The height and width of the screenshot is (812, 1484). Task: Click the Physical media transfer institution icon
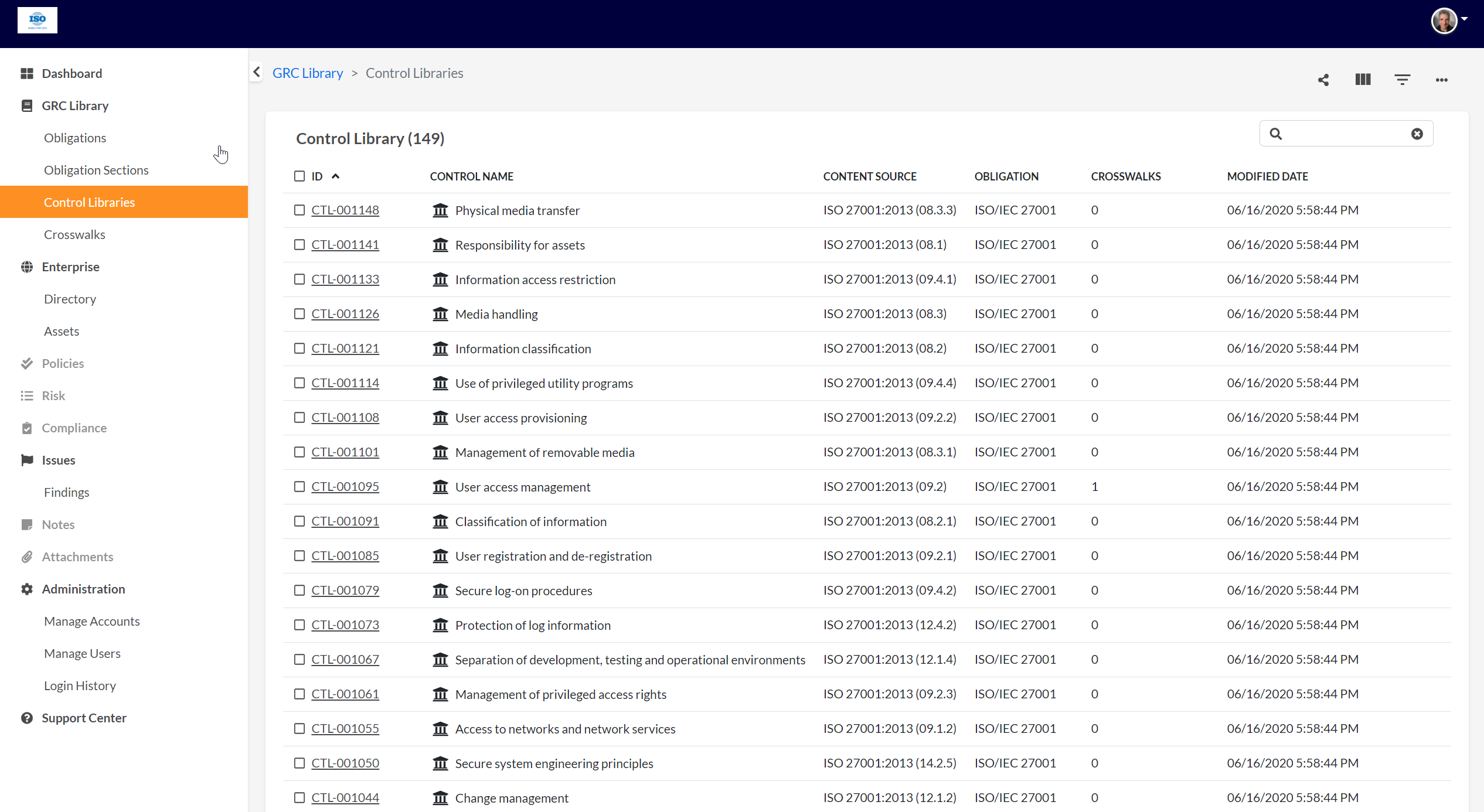(440, 210)
